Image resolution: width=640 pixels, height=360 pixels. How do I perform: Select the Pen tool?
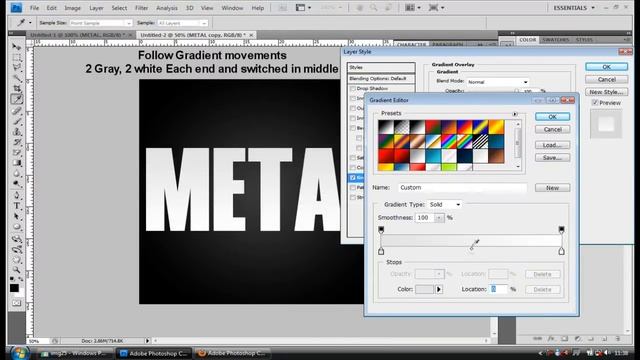click(x=16, y=195)
